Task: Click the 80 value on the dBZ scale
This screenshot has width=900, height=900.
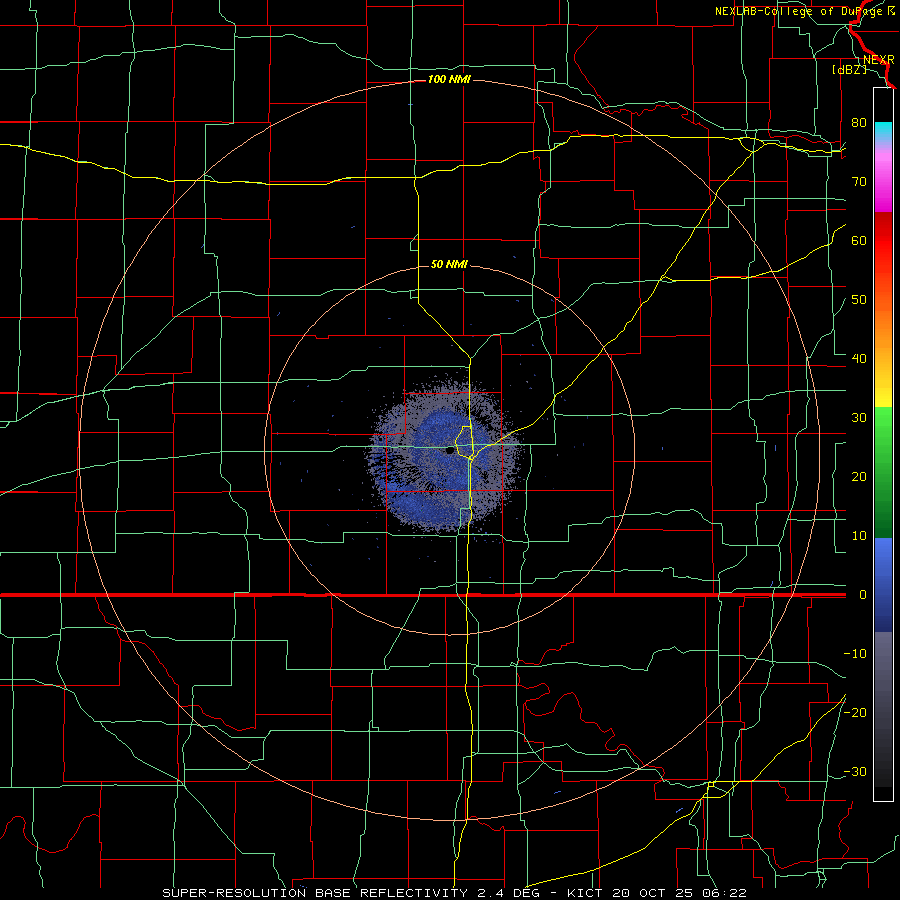Action: pos(859,123)
